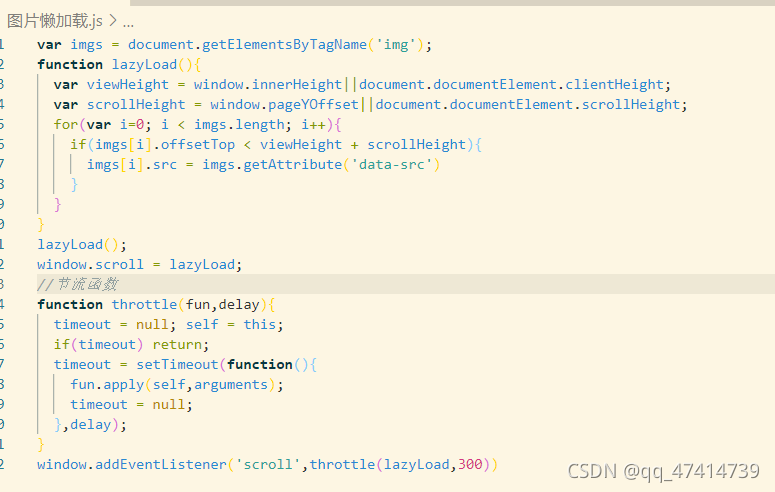Click the 'timeout = setTimeout(function(){' line
The width and height of the screenshot is (775, 492).
click(x=185, y=364)
